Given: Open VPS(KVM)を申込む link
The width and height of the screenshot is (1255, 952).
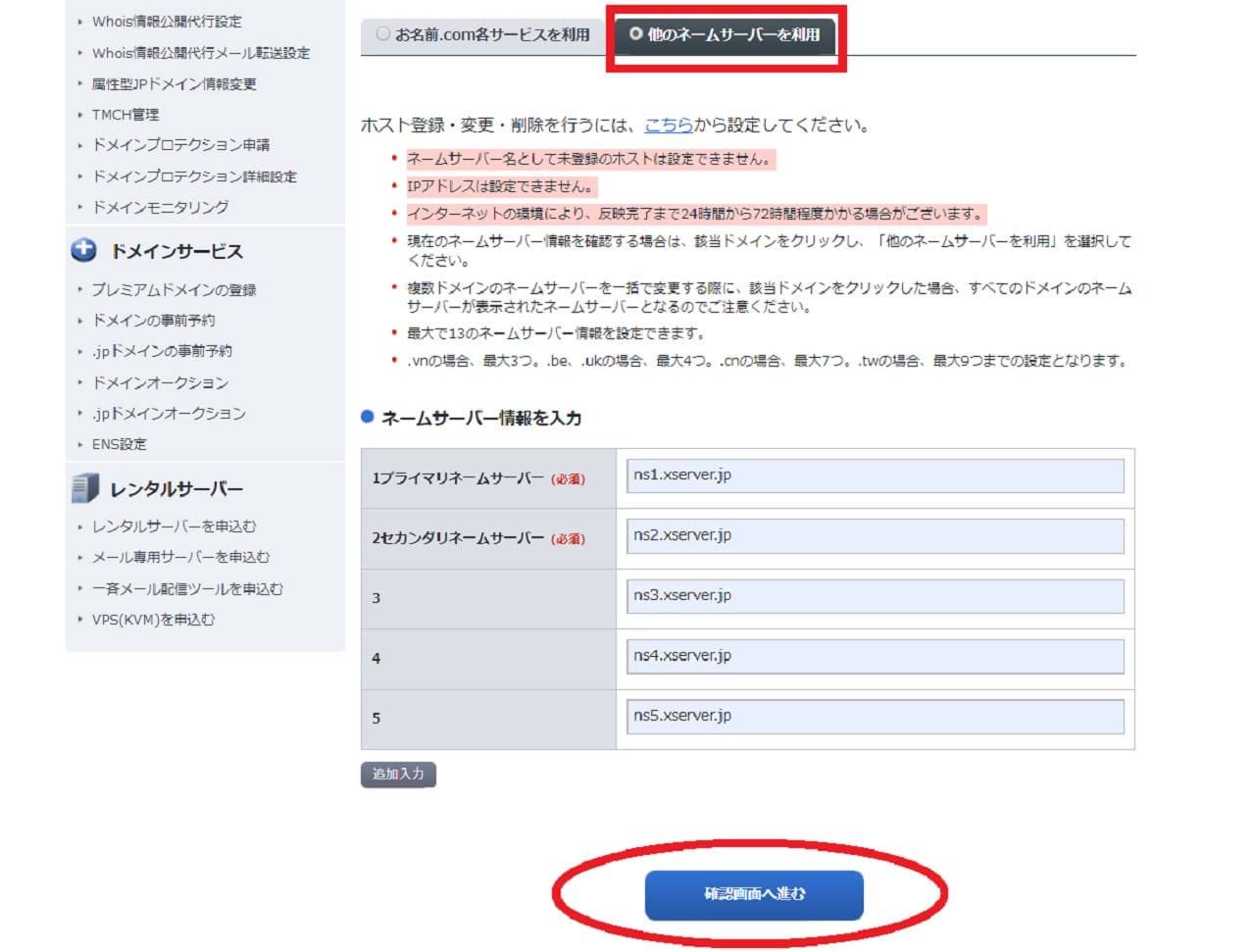Looking at the screenshot, I should coord(153,620).
